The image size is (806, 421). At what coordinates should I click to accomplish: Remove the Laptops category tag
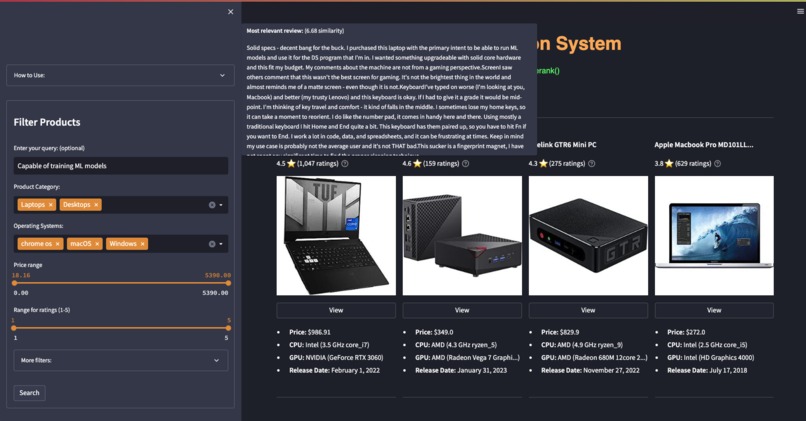point(50,205)
